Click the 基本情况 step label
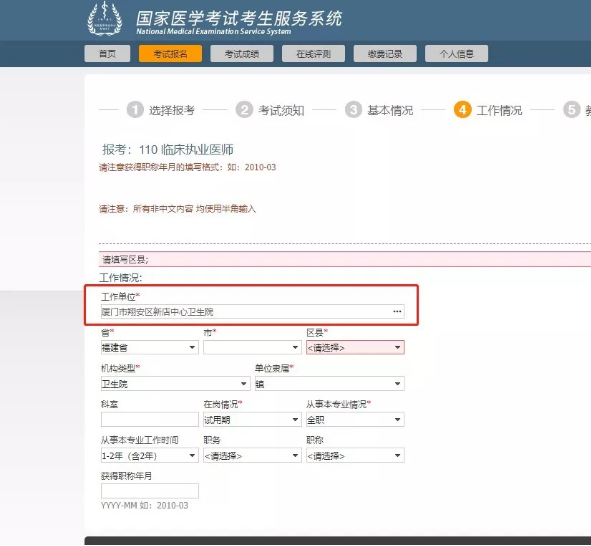This screenshot has height=546, width=591. [x=390, y=110]
